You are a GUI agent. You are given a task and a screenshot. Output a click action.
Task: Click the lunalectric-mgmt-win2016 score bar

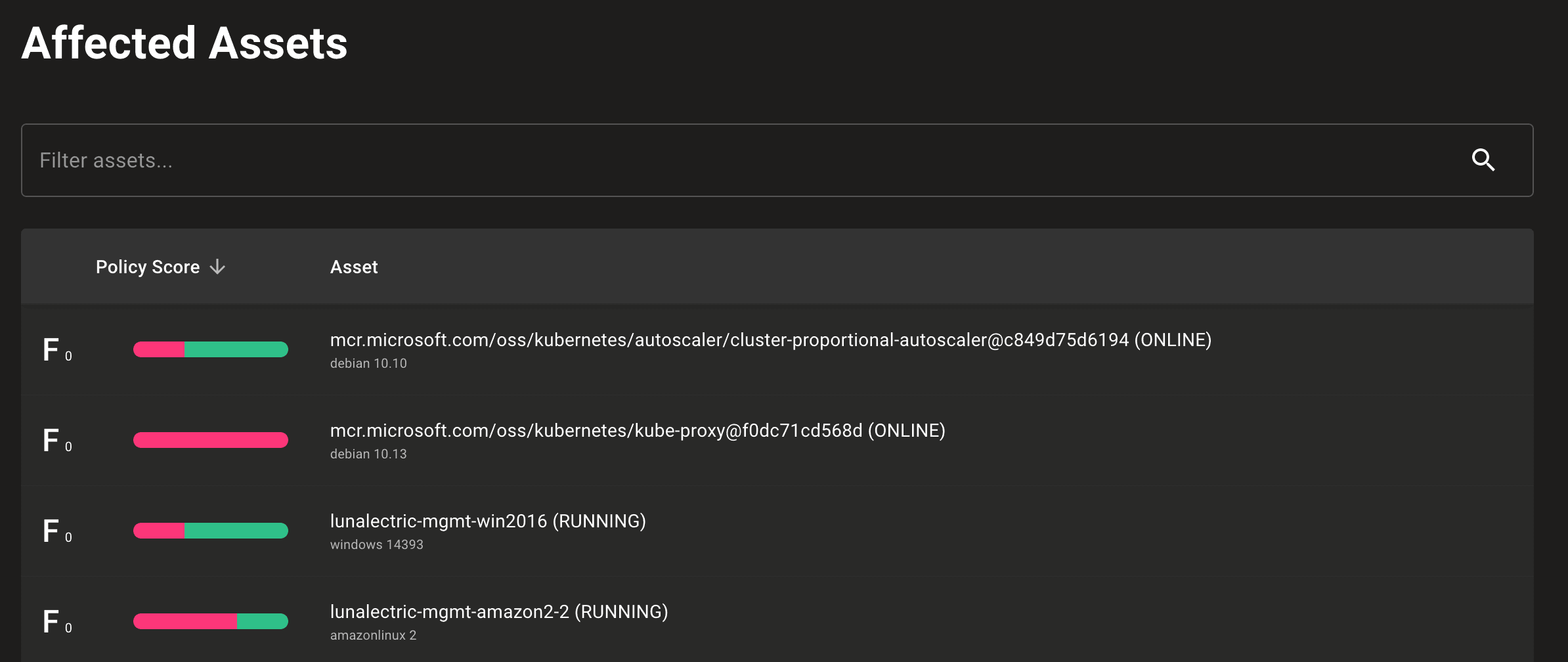(x=211, y=531)
